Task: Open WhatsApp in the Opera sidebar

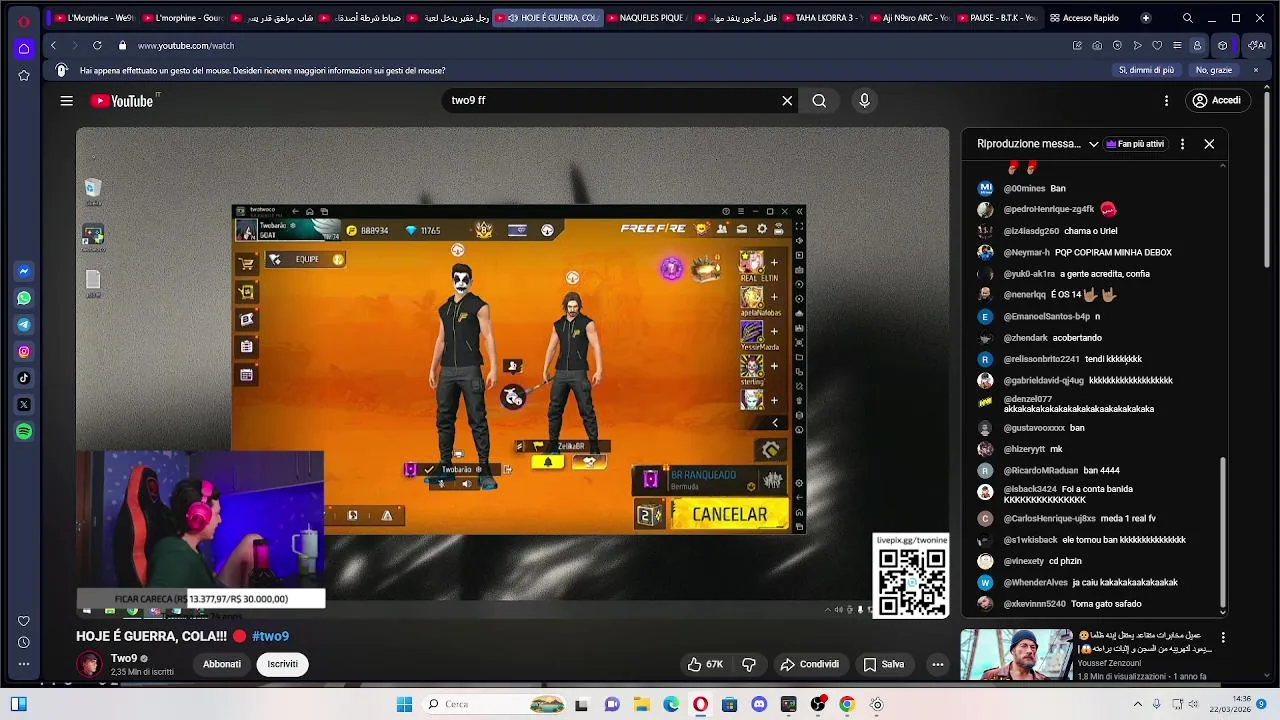Action: point(24,298)
